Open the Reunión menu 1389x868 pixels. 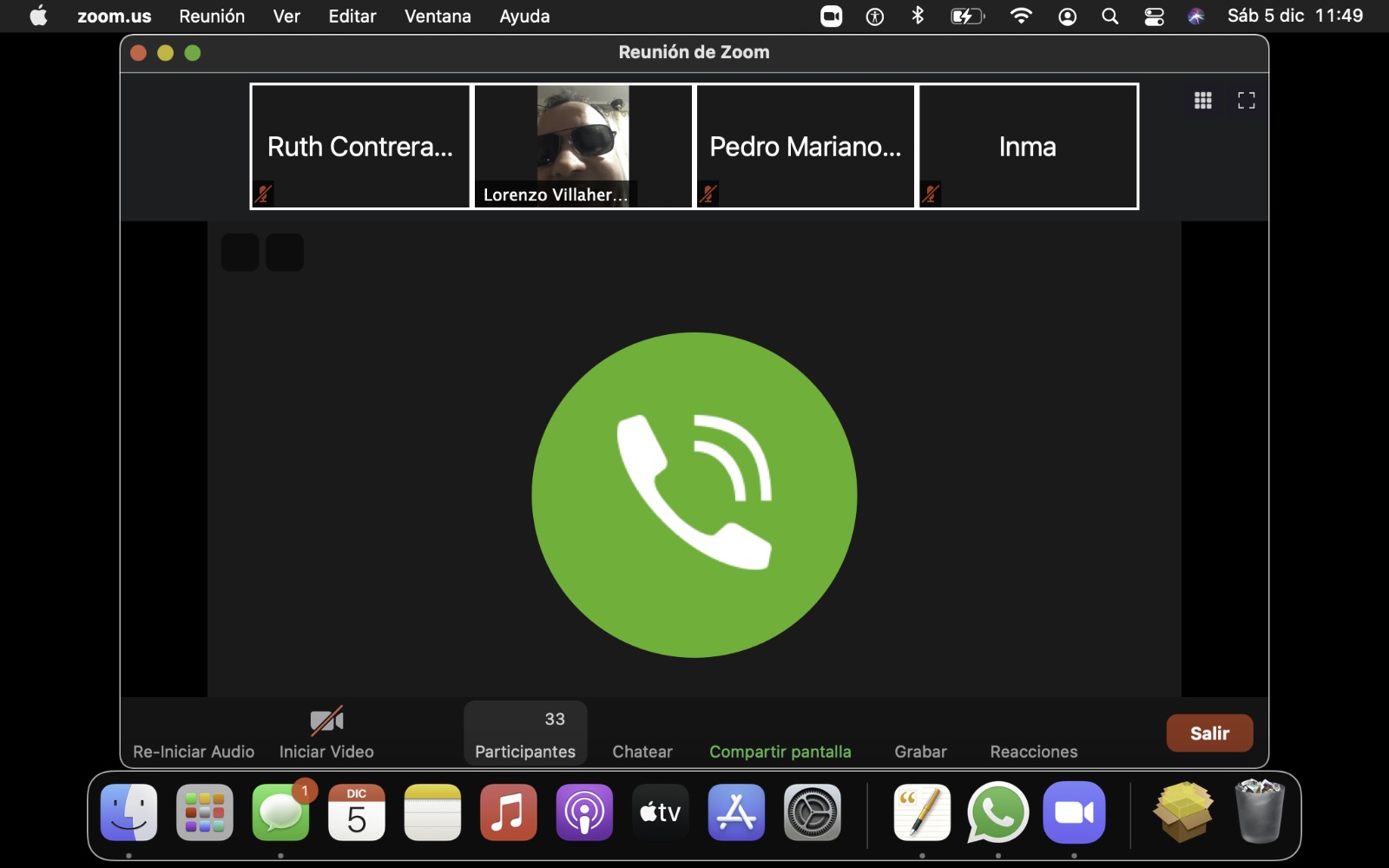pos(212,16)
